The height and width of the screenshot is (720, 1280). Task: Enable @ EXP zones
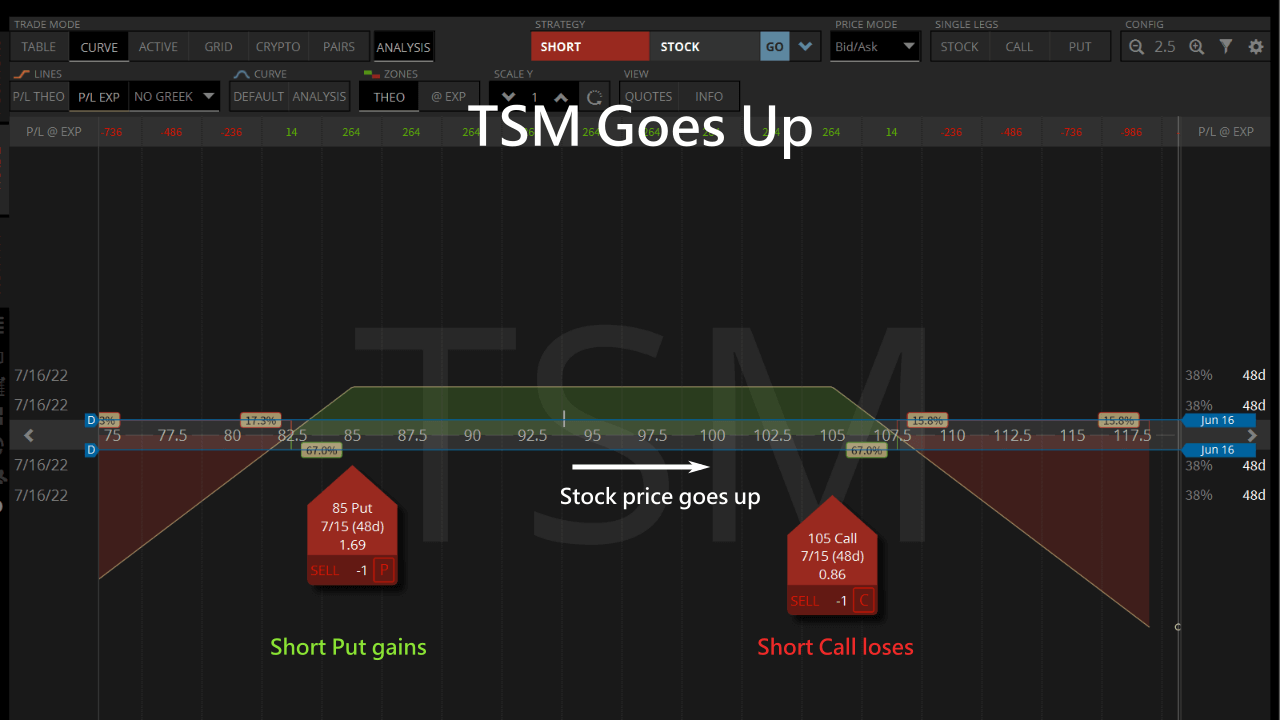449,97
